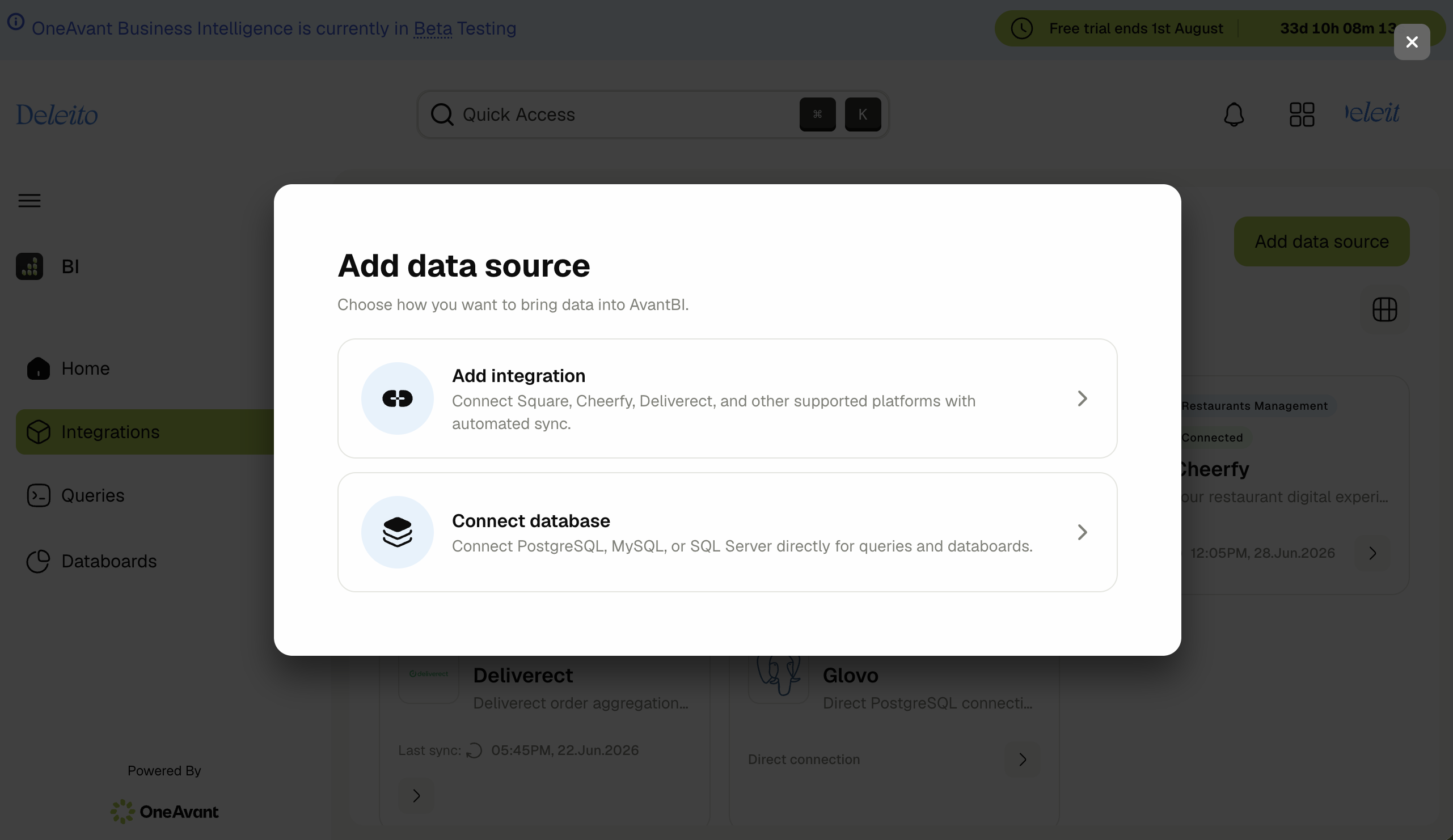Click the database stack icon
The width and height of the screenshot is (1453, 840).
(397, 532)
